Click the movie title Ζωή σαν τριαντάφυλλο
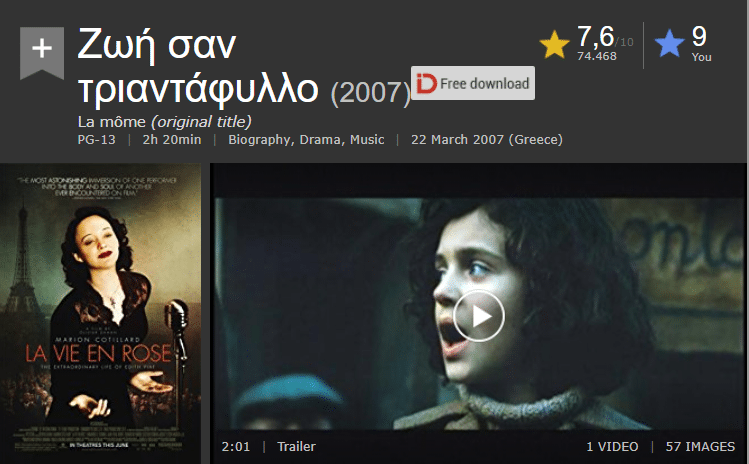 [198, 67]
